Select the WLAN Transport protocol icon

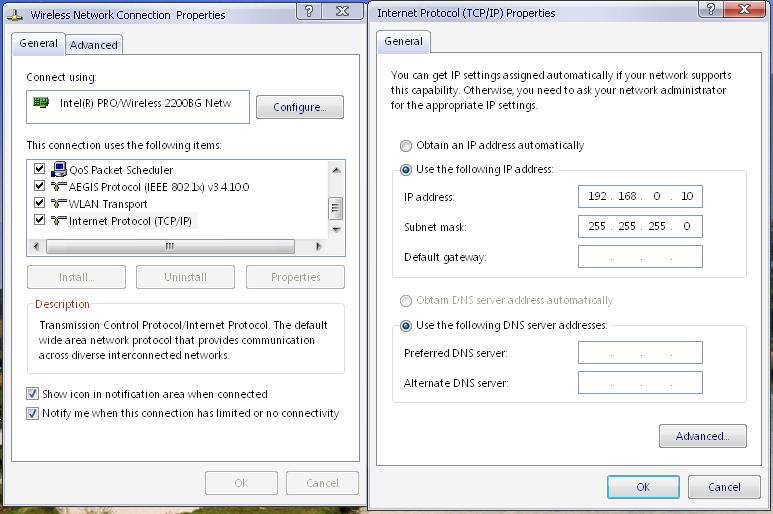click(58, 204)
